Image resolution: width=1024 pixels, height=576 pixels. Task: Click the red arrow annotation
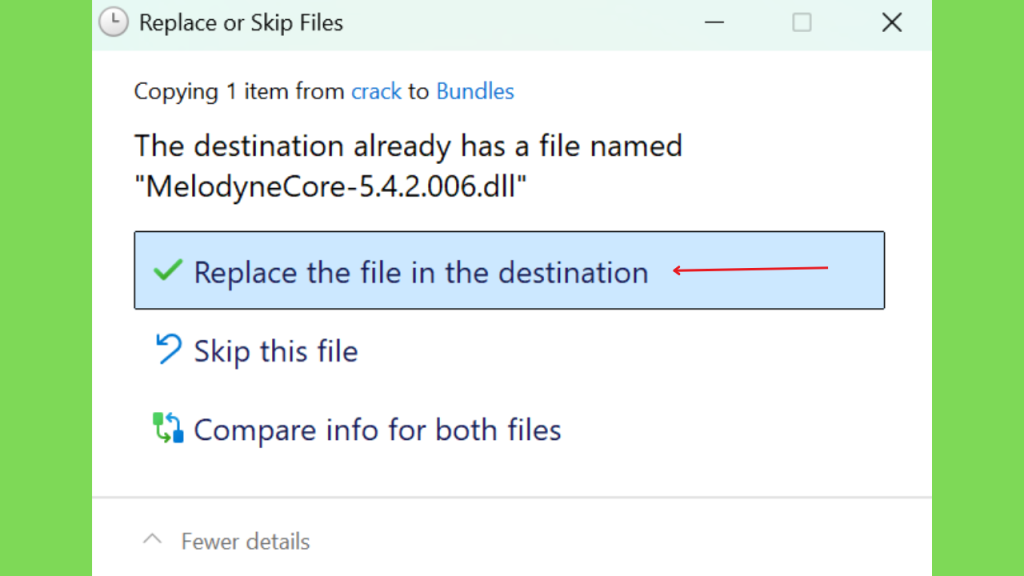click(750, 269)
